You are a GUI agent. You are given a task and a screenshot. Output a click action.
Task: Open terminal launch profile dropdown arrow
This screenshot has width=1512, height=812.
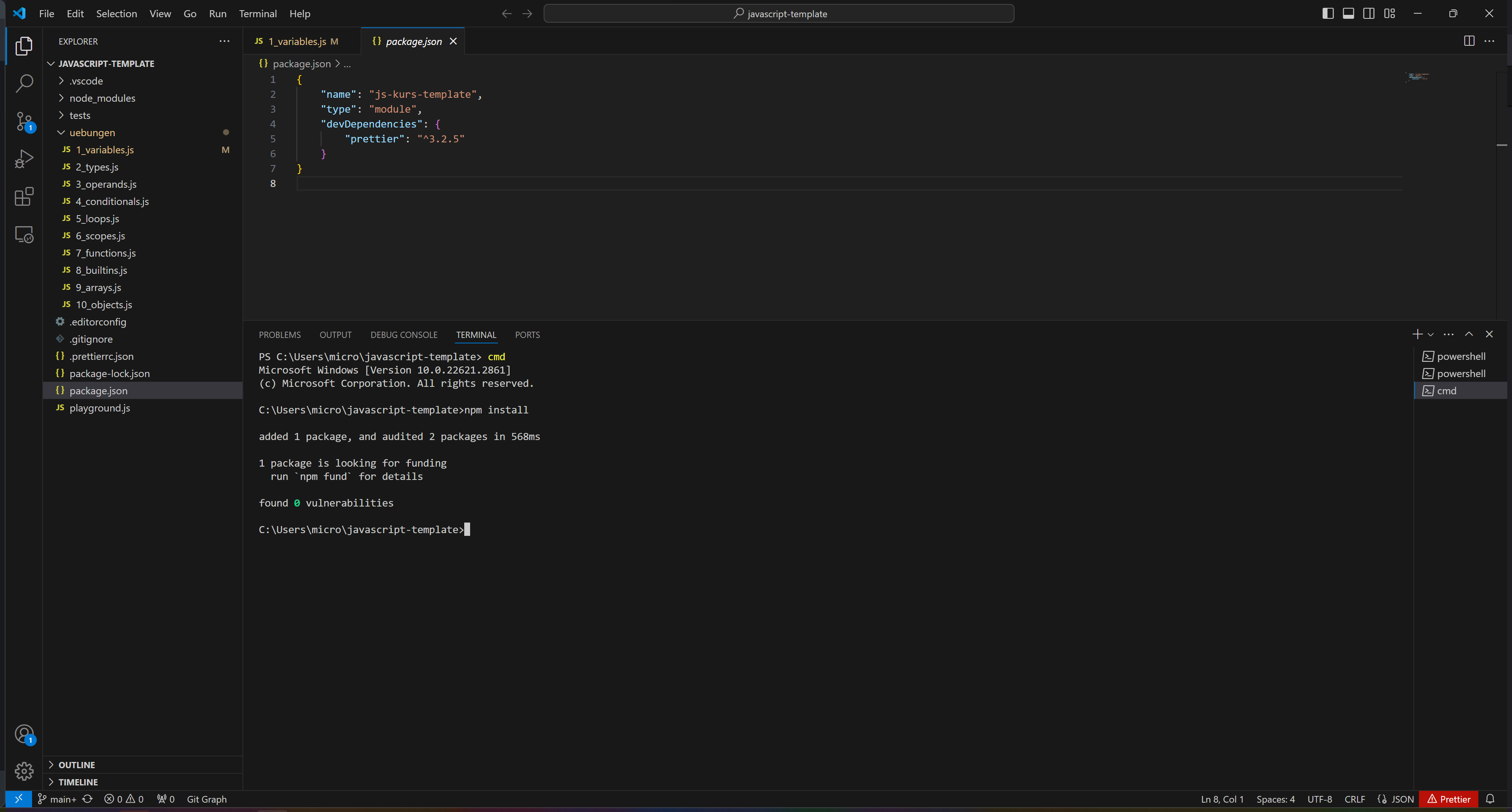click(1430, 335)
